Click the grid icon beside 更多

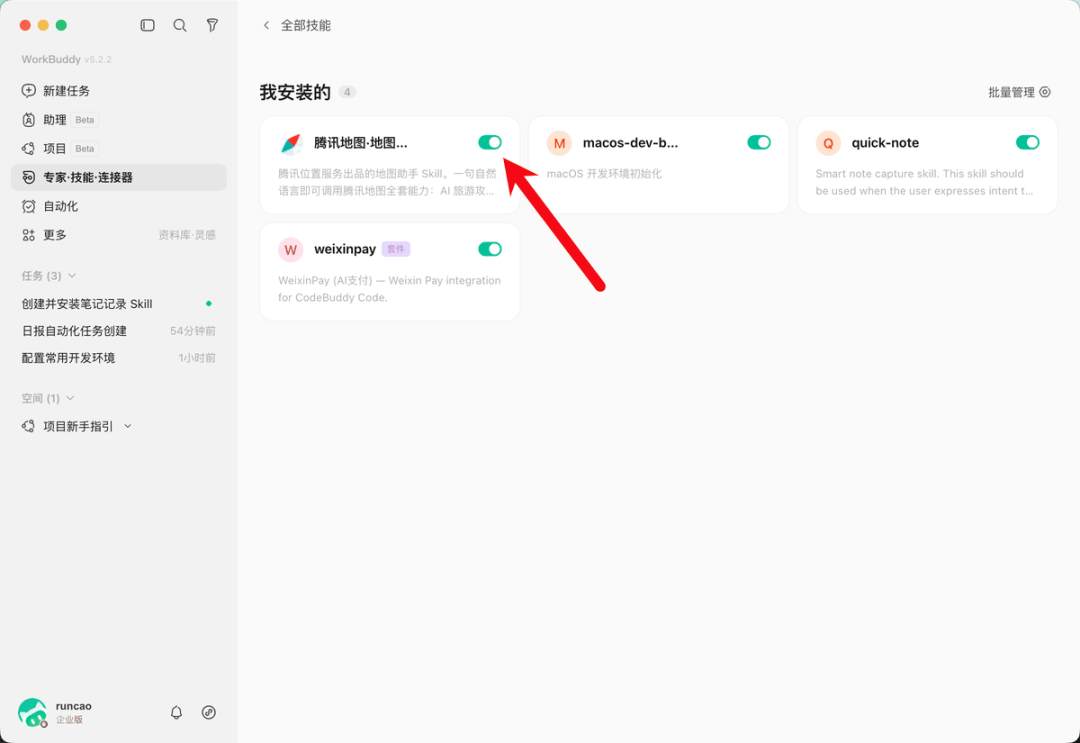[x=28, y=235]
